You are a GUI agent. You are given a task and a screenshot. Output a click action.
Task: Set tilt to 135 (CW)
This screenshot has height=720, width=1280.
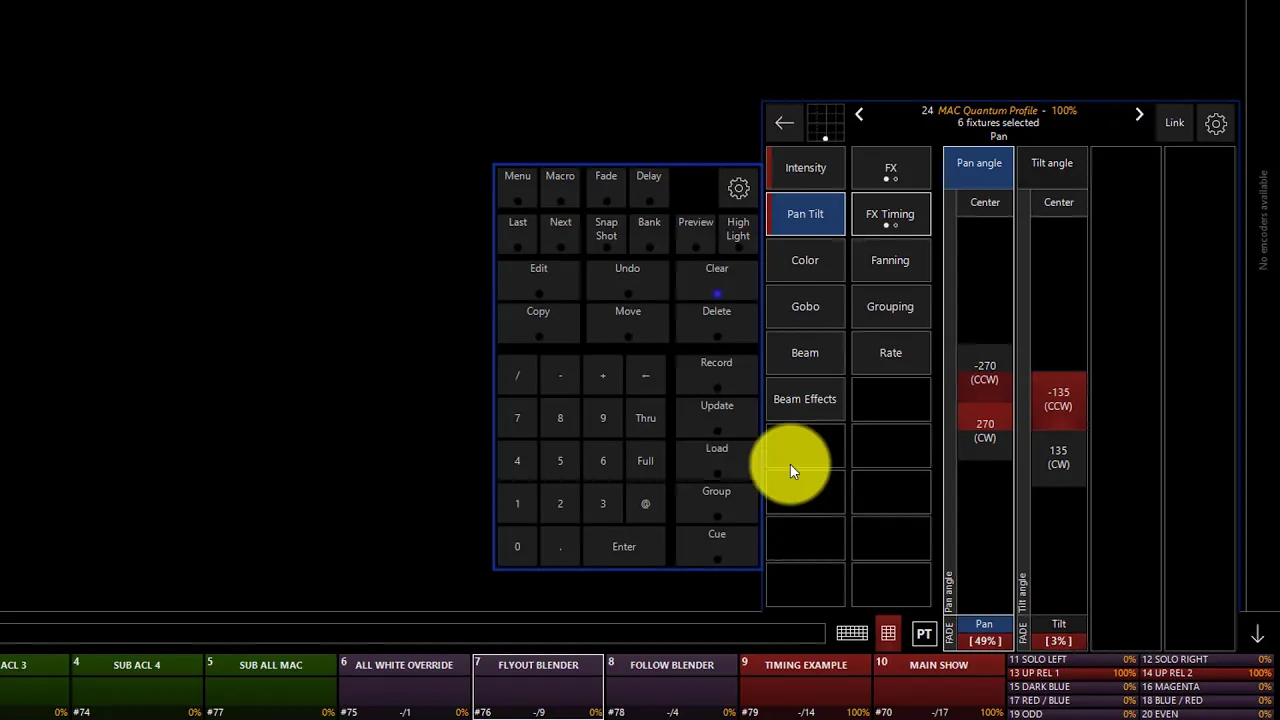point(1059,457)
